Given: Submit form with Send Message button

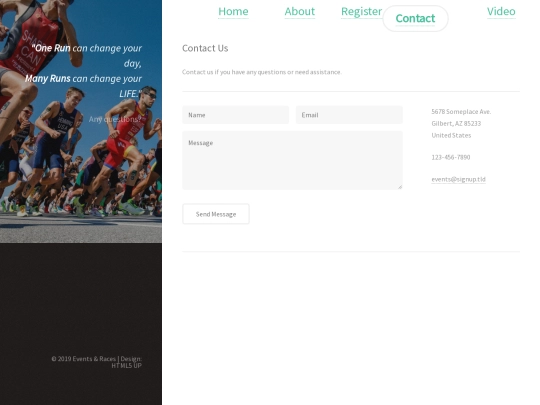Looking at the screenshot, I should click(x=216, y=214).
